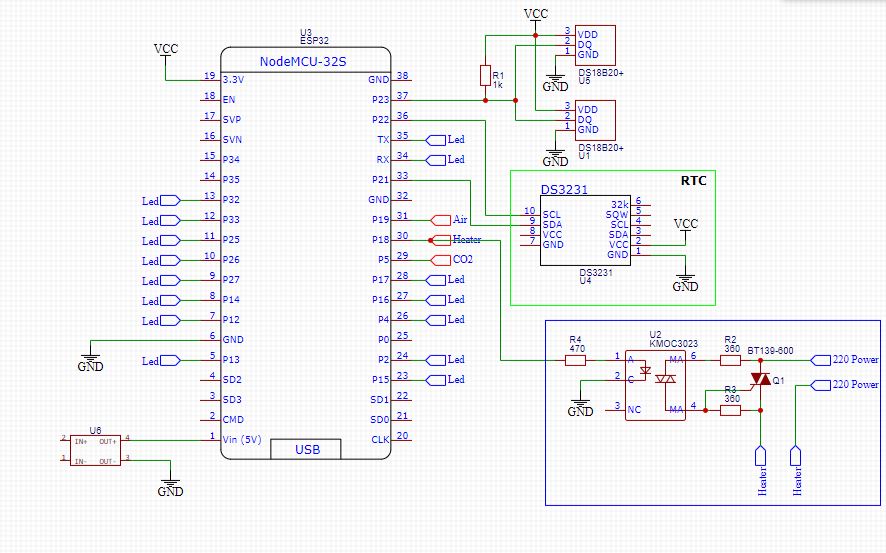Click the Q1 BT139-600 triac symbol

762,380
